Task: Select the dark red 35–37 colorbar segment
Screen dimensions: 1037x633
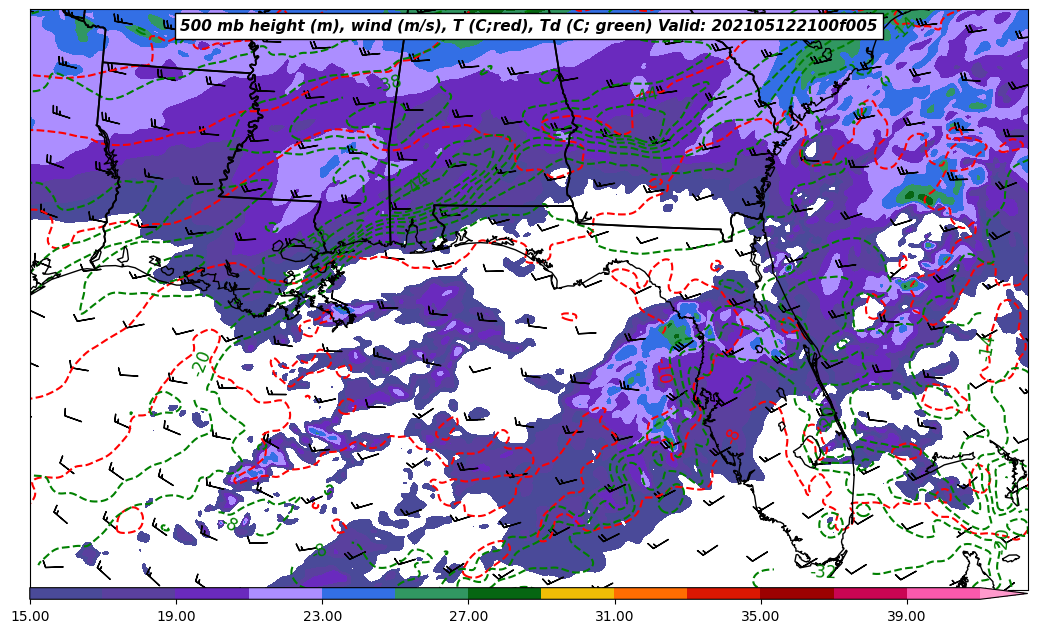Action: click(797, 593)
